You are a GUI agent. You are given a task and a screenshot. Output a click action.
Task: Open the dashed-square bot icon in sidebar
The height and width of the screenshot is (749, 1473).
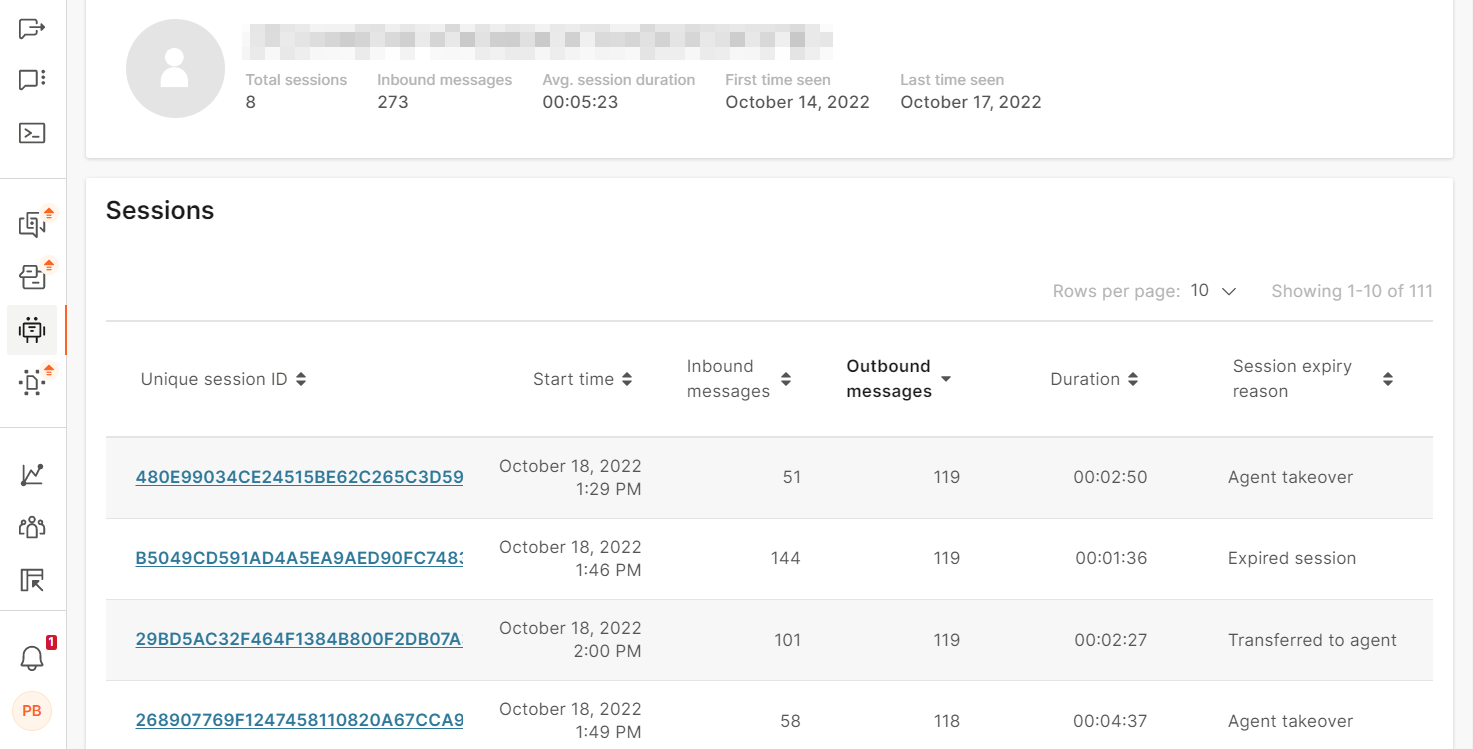[32, 382]
